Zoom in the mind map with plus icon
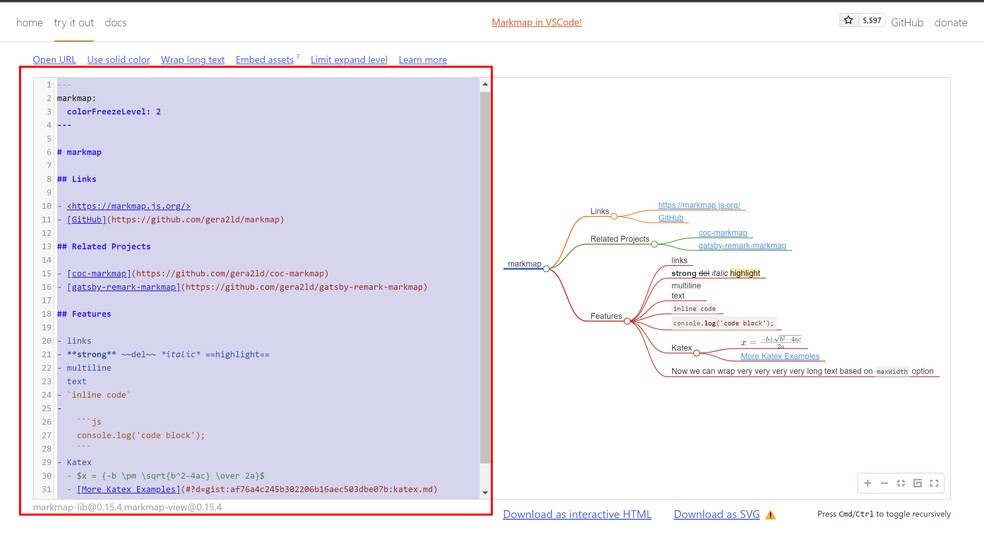Image resolution: width=984 pixels, height=535 pixels. (x=867, y=483)
